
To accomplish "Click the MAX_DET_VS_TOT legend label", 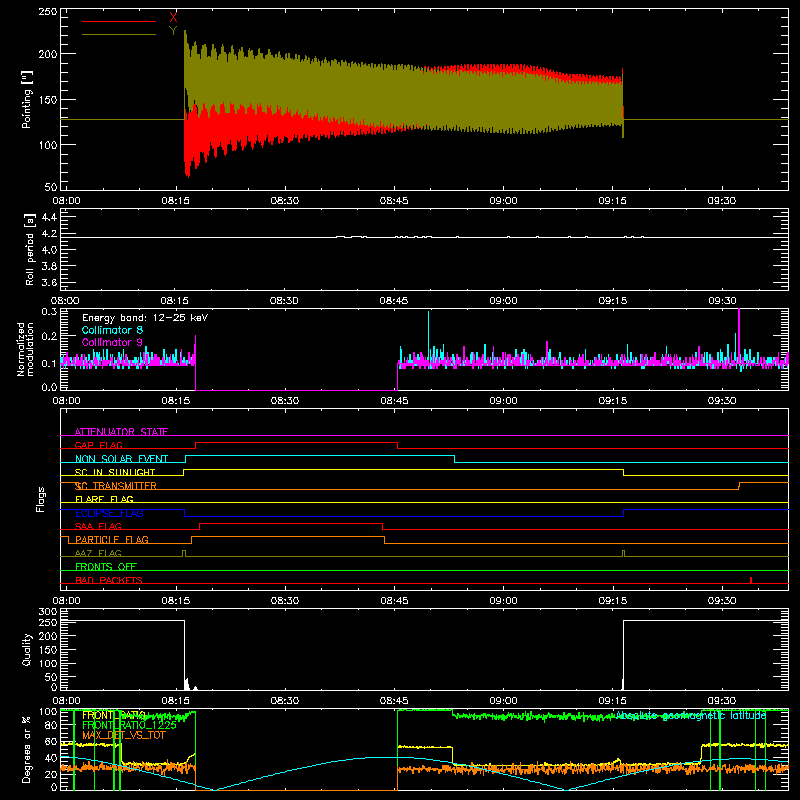I will click(124, 735).
